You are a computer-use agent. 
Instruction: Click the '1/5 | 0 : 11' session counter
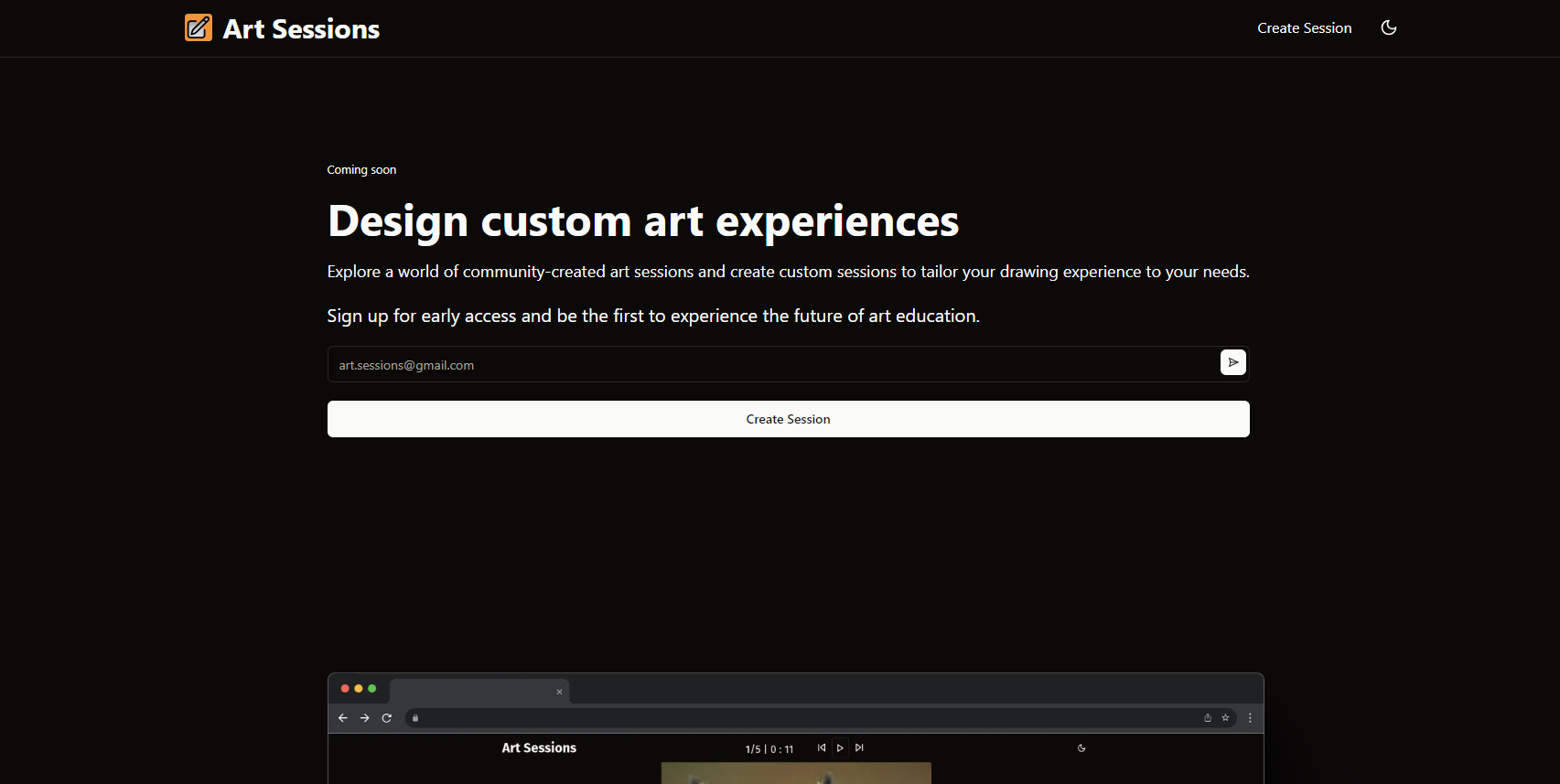point(769,749)
